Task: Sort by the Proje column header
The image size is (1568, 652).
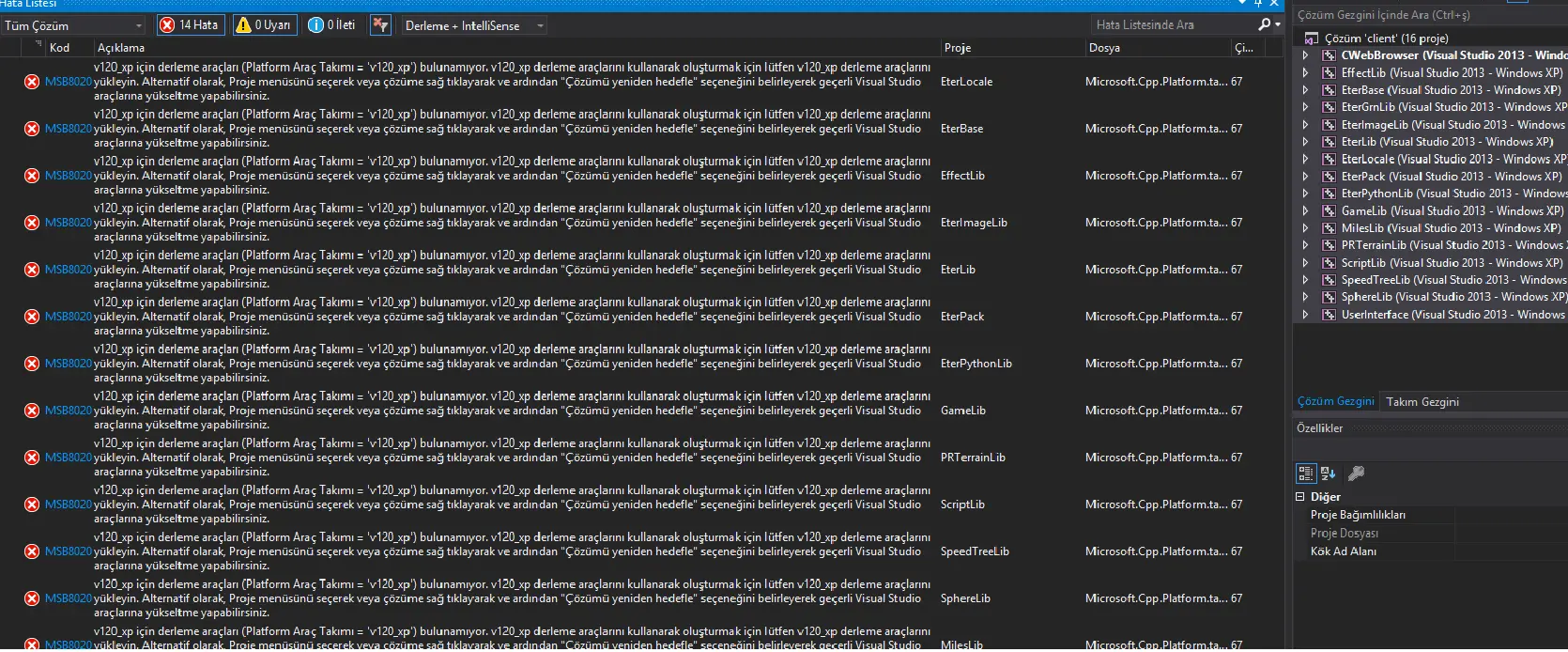Action: (958, 47)
